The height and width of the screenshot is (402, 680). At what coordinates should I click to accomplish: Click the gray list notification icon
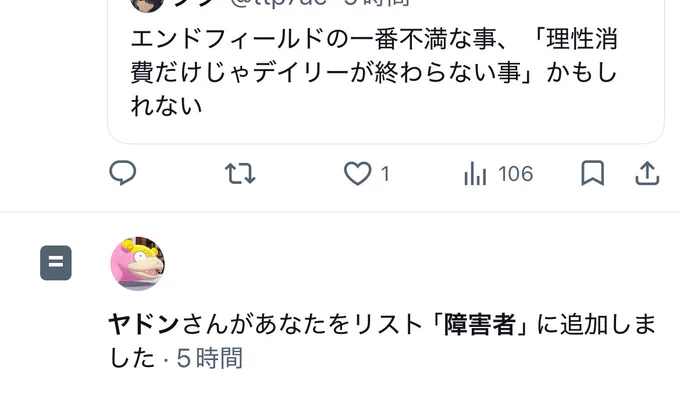[56, 263]
